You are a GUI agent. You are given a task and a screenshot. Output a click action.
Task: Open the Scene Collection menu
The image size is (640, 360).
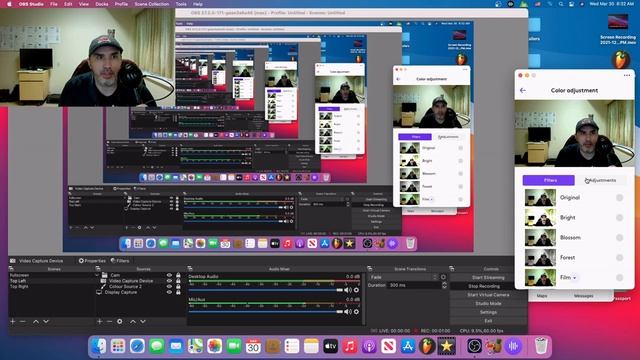(x=151, y=4)
